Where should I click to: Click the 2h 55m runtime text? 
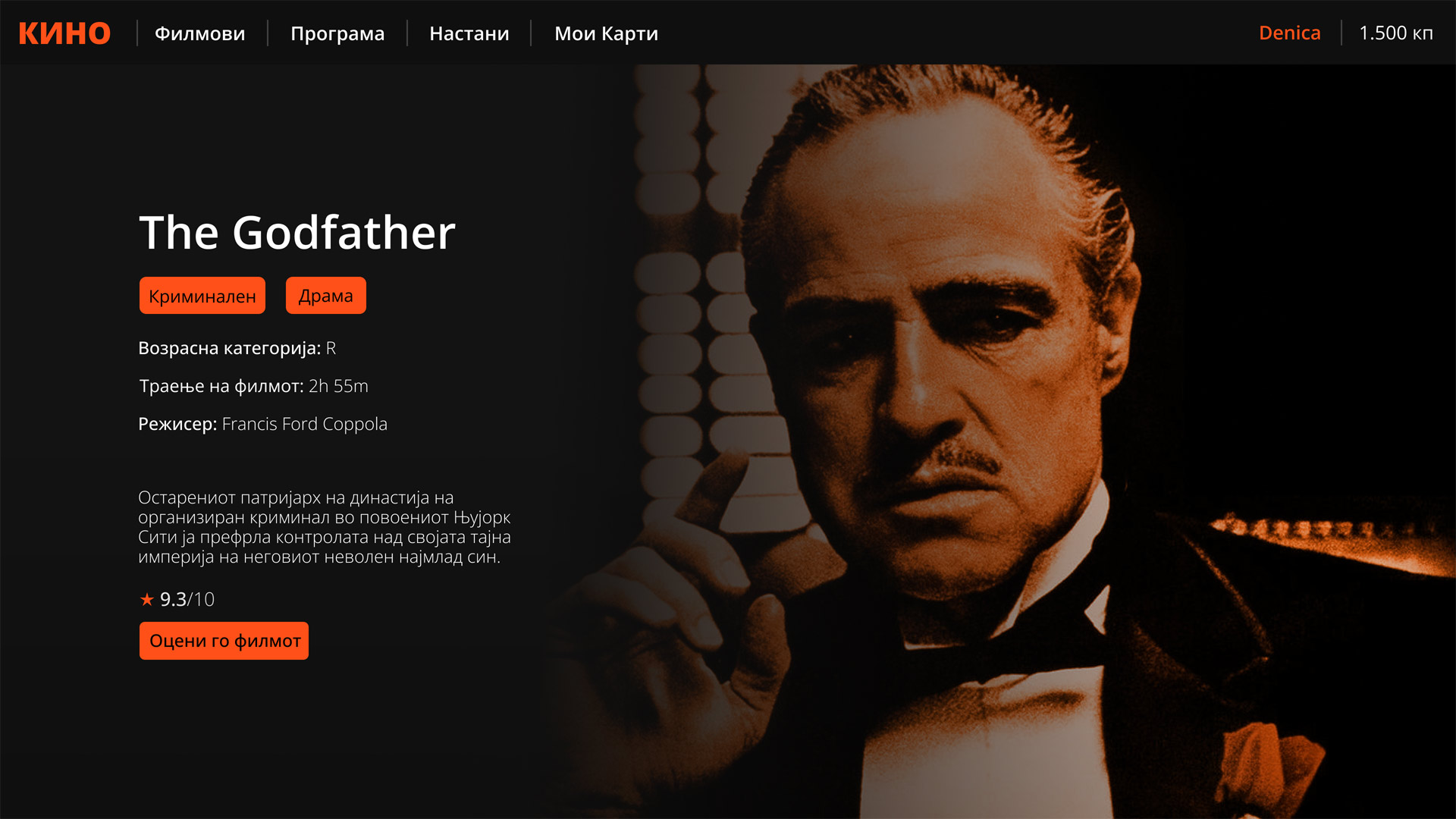pyautogui.click(x=338, y=386)
